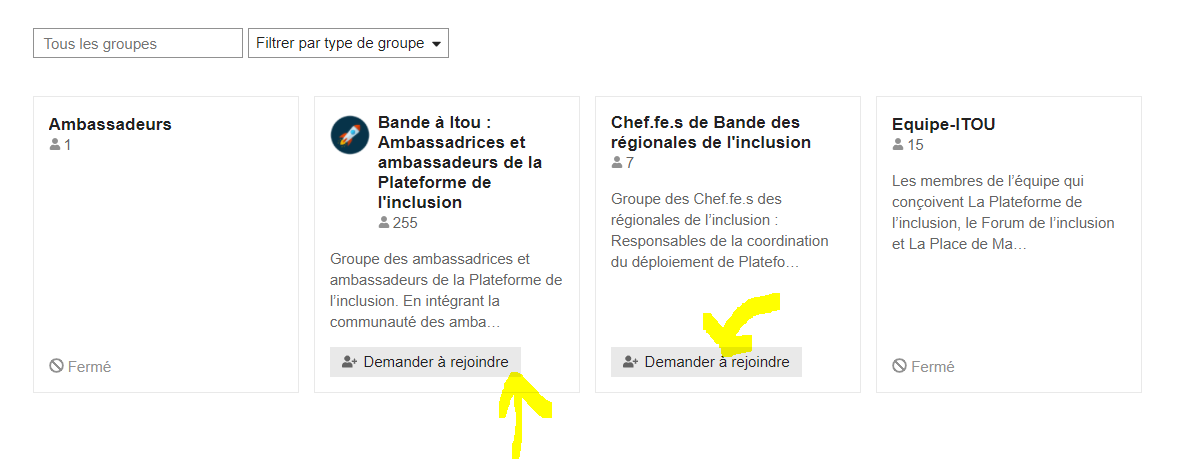1189x459 pixels.
Task: Click the member icon beside 1 in Ambassadeurs
Action: click(x=55, y=144)
